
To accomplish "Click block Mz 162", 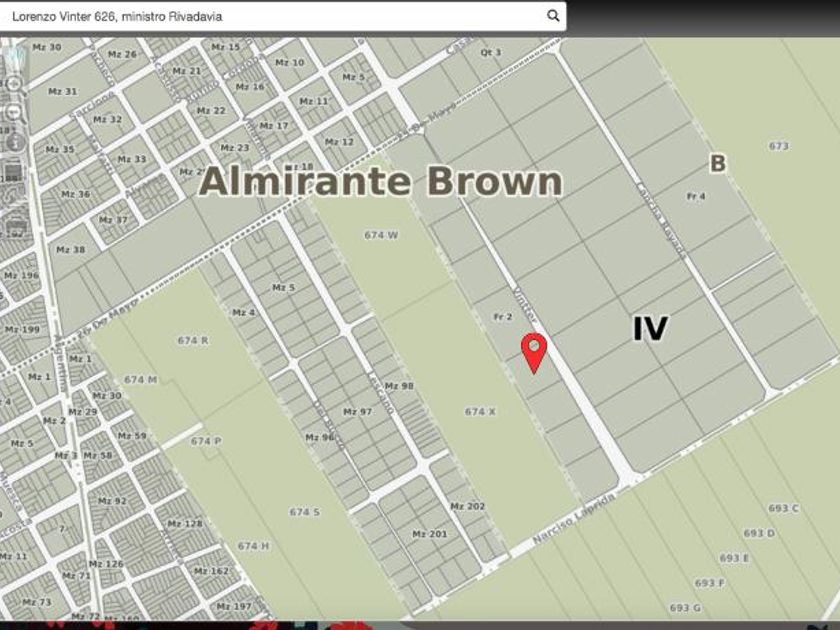I will (x=211, y=571).
